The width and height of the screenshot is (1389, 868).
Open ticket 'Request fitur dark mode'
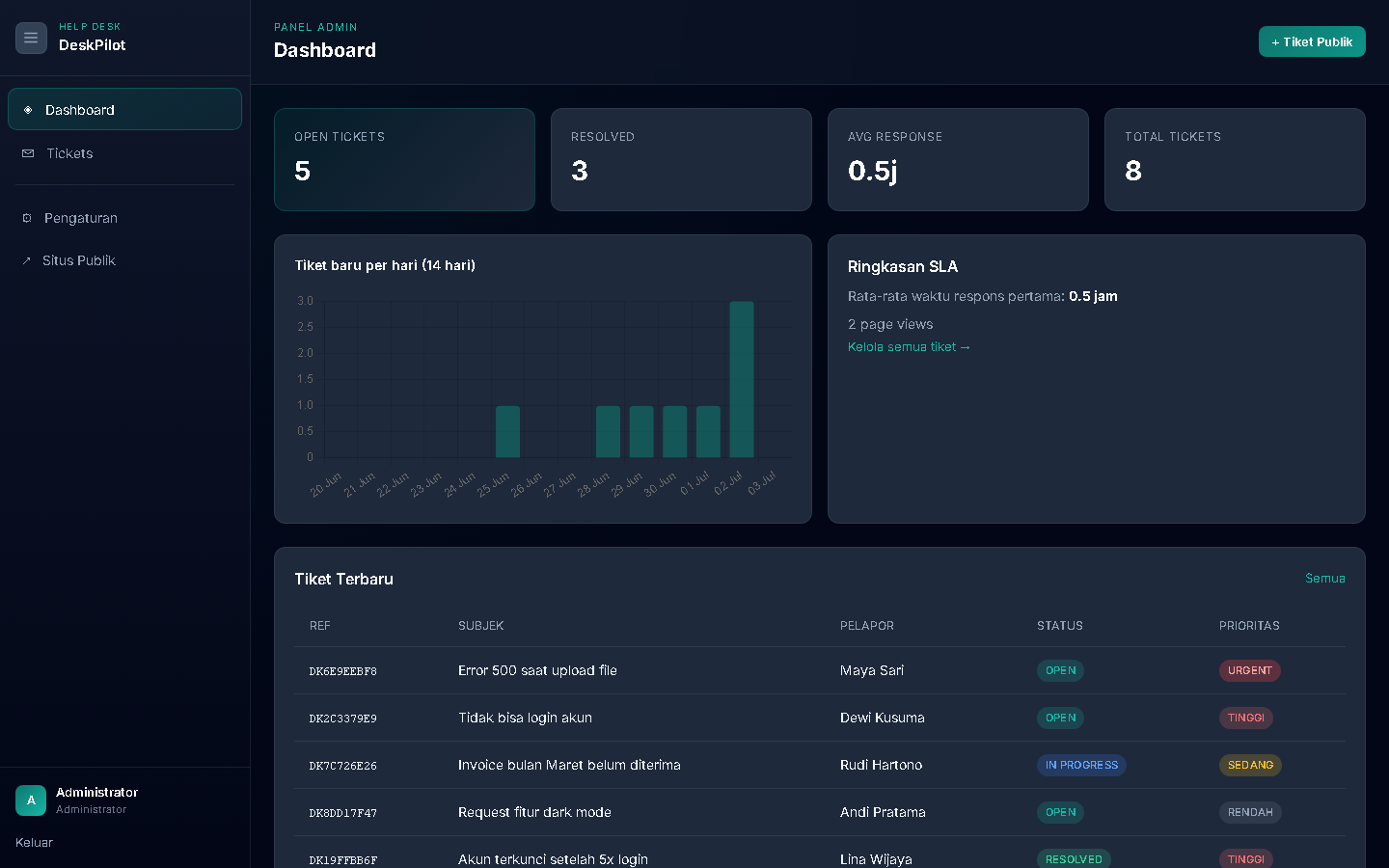click(x=534, y=812)
